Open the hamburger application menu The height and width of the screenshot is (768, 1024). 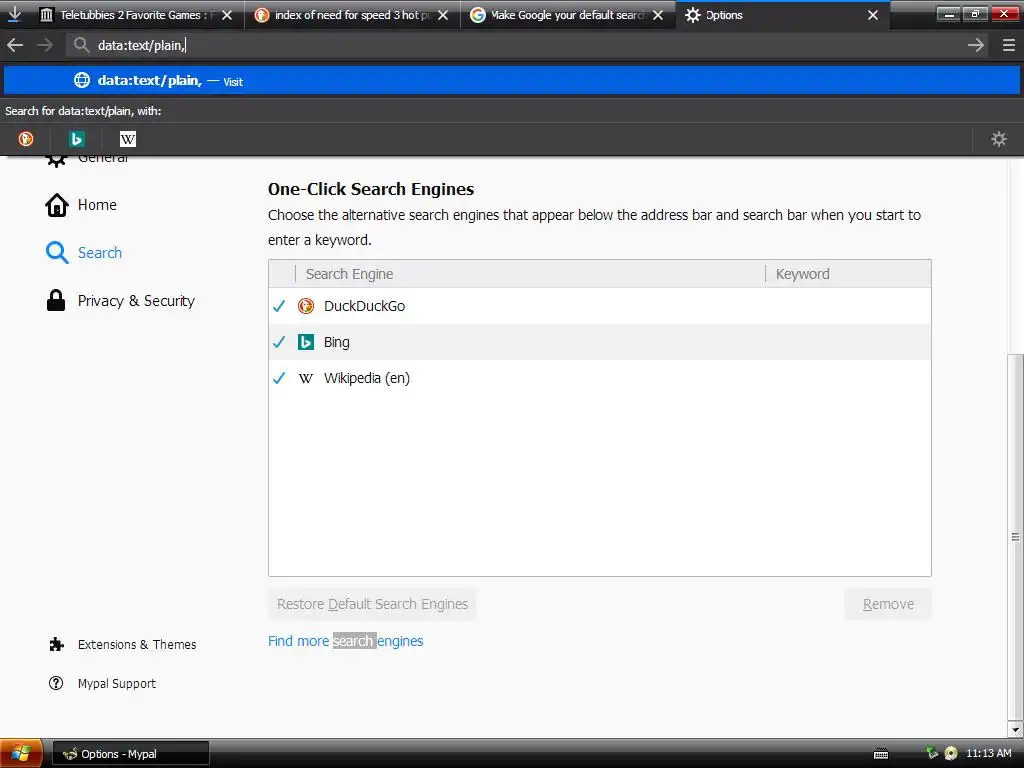pyautogui.click(x=1008, y=45)
